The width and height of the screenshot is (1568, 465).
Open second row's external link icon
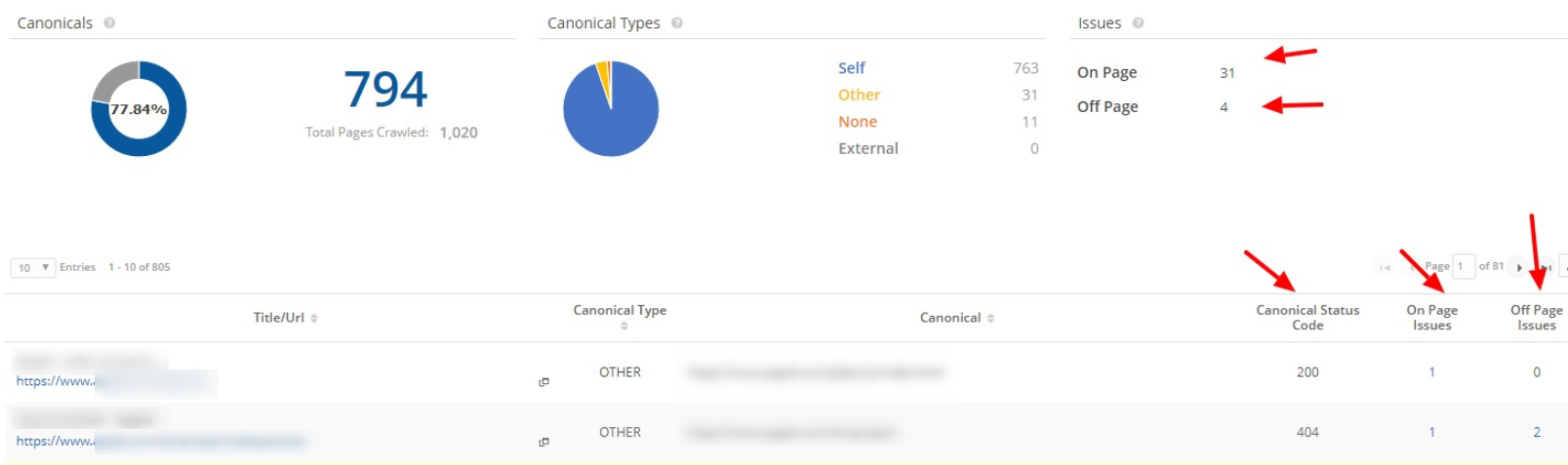[x=543, y=443]
